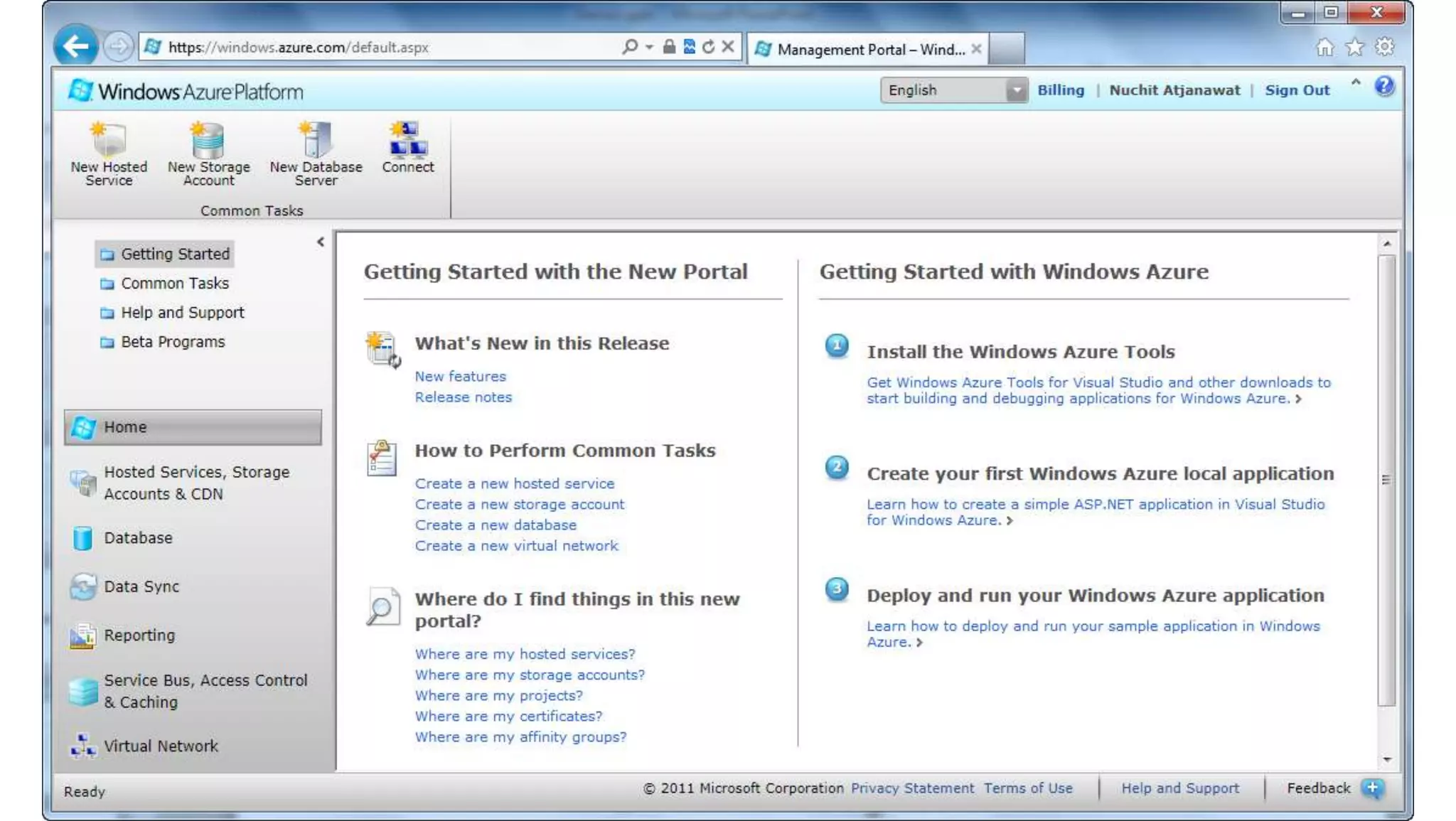
Task: Click the scroll down arrow of content pane
Action: (1387, 760)
